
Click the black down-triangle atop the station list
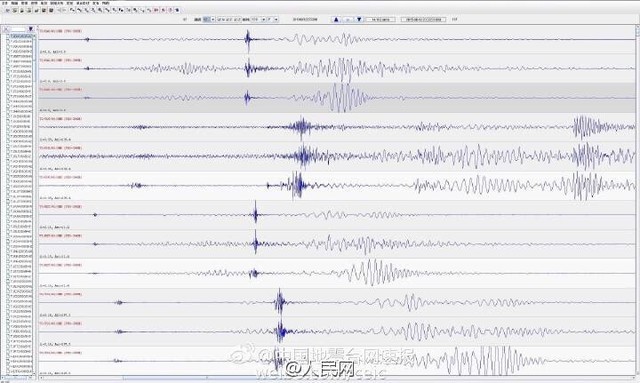31,29
